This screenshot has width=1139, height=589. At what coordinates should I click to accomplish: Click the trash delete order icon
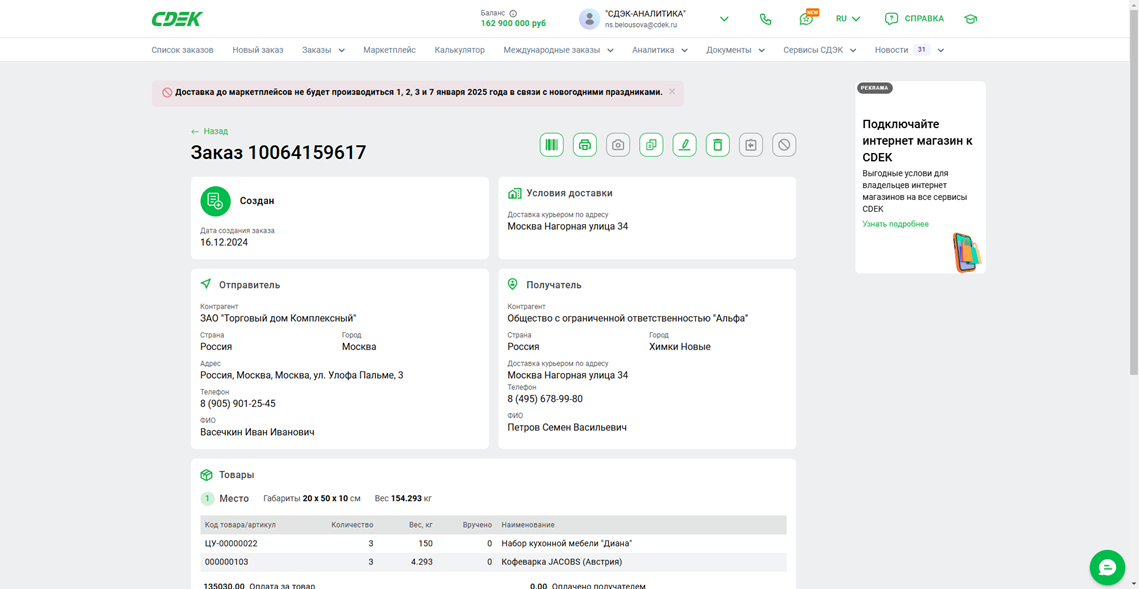tap(717, 144)
